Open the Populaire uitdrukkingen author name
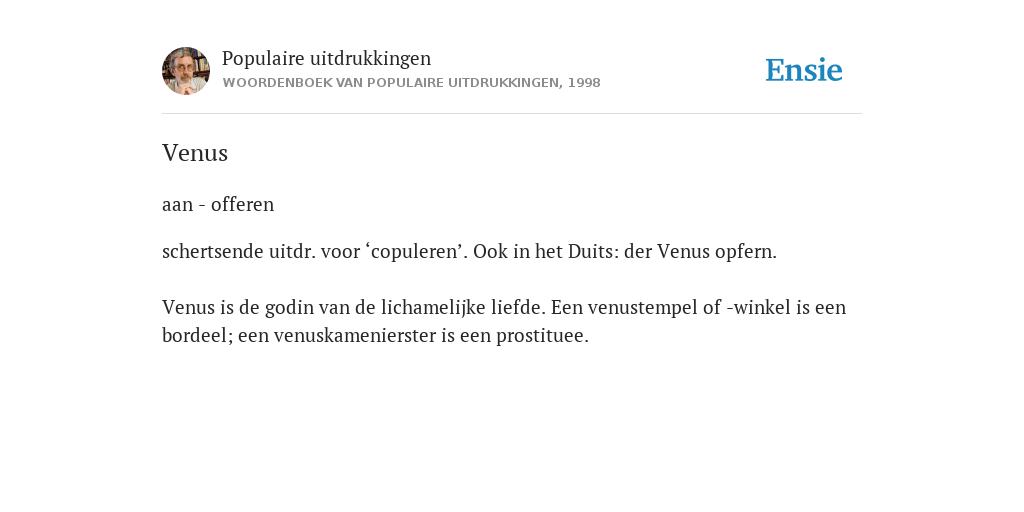The image size is (1024, 512). click(x=327, y=58)
